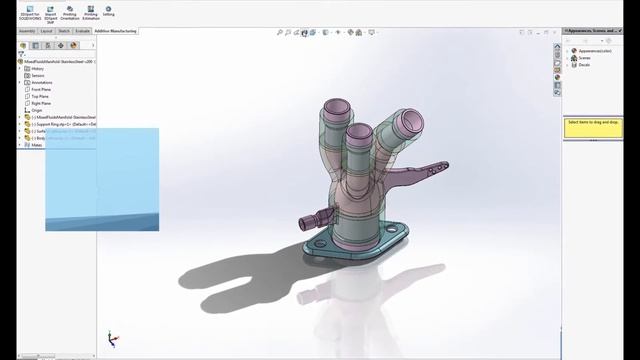
Task: Open the Sketch tab
Action: (64, 31)
